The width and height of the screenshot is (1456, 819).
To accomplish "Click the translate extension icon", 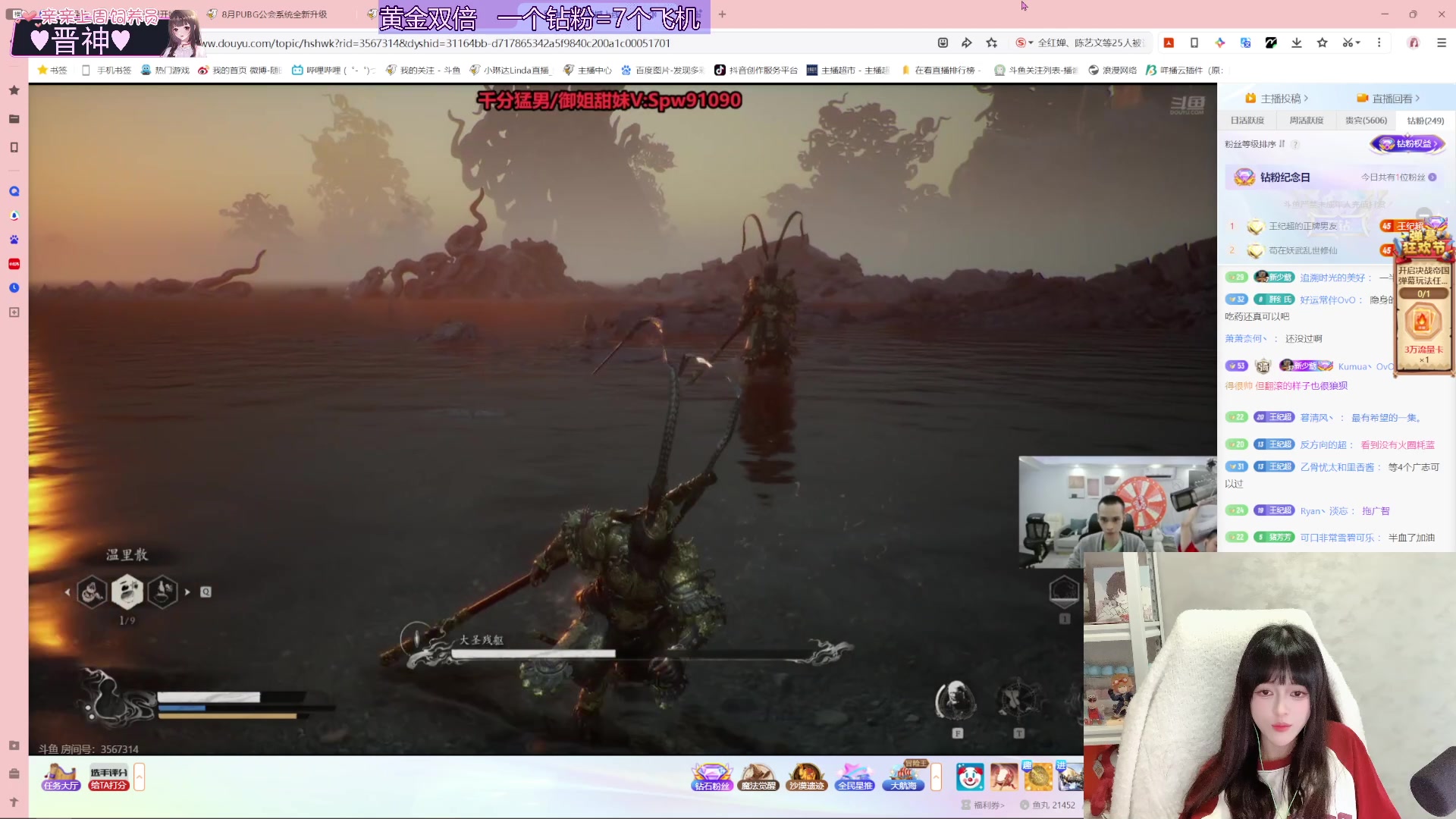I will [1245, 43].
